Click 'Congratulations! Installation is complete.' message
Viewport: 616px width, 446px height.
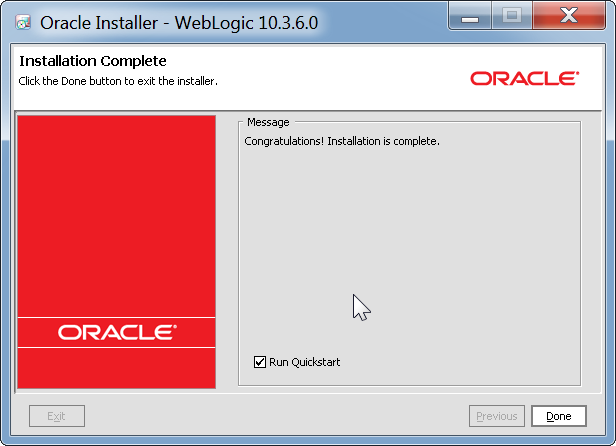point(342,141)
